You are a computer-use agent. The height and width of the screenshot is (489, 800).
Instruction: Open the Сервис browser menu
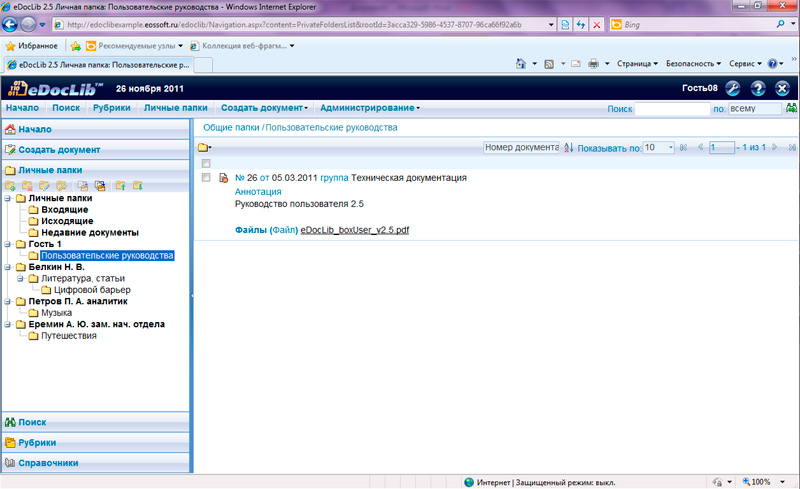(745, 64)
